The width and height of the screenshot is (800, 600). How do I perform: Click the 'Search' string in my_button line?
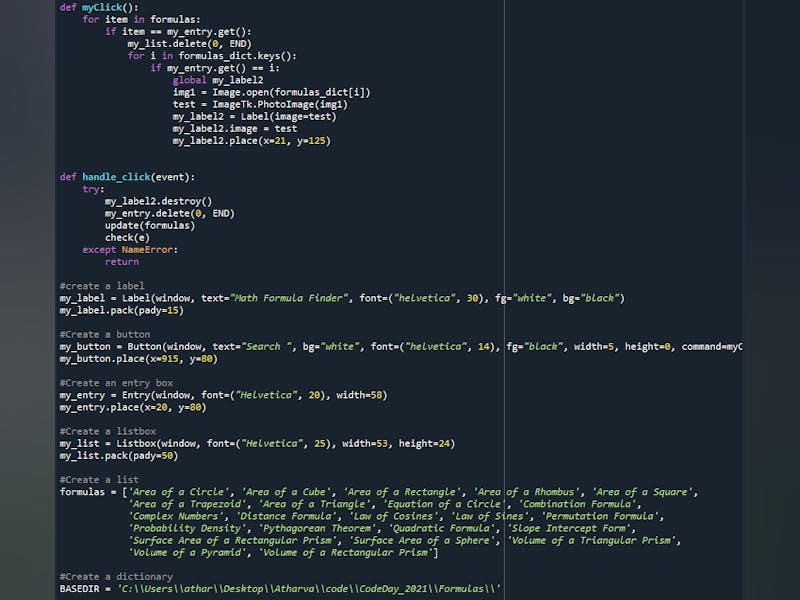[x=266, y=347]
